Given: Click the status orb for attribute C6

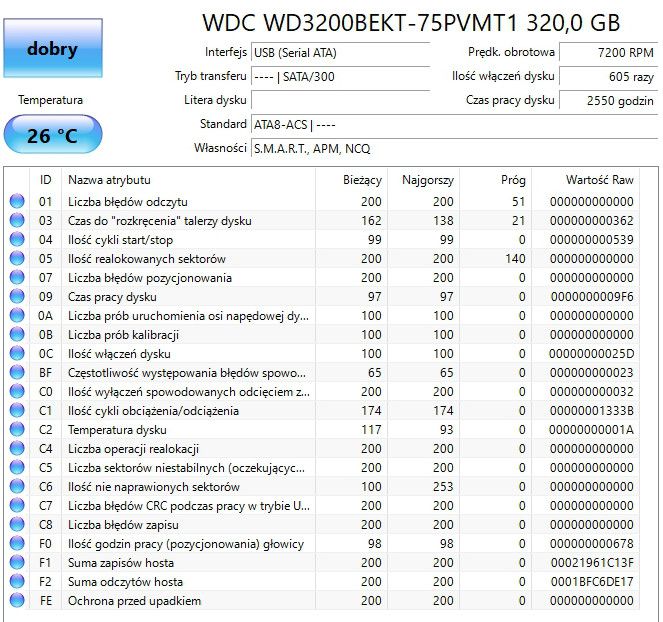Looking at the screenshot, I should point(17,486).
